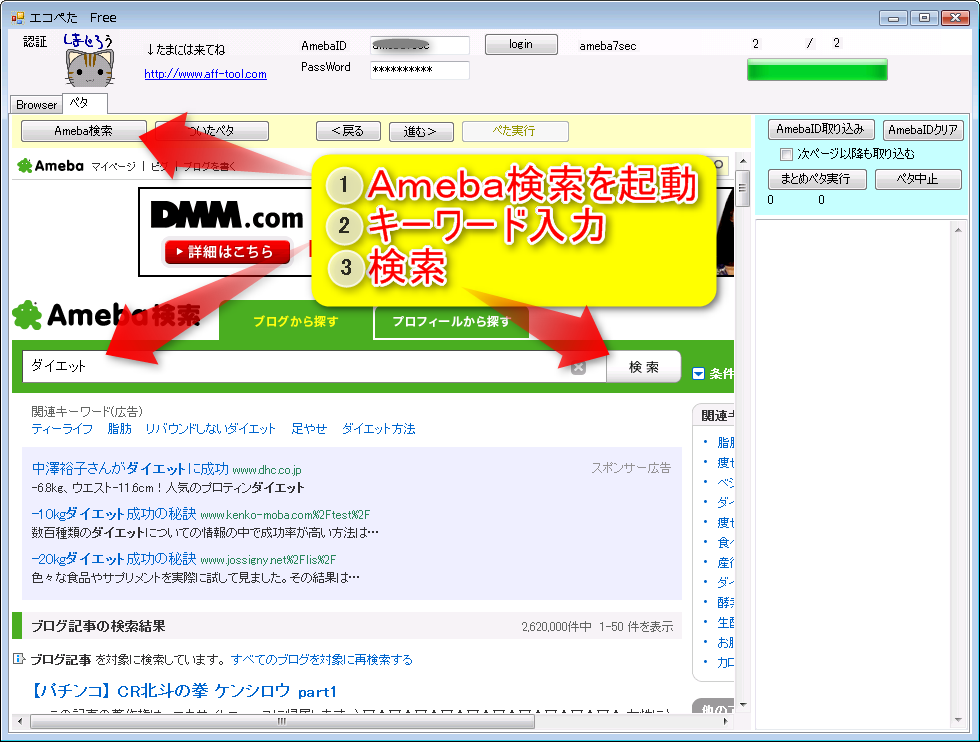Click the green progress bar
This screenshot has width=980, height=742.
pos(817,69)
